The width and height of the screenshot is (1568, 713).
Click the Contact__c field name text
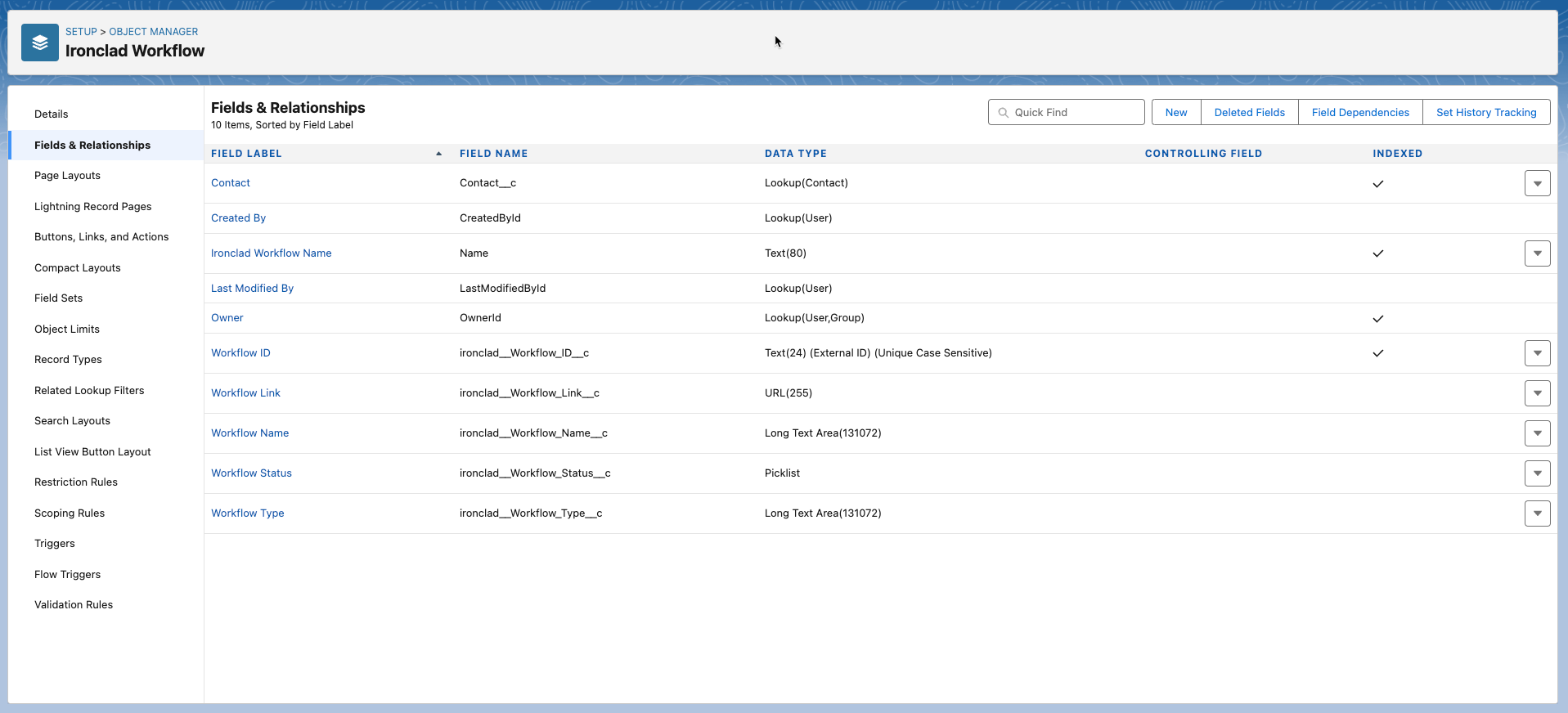click(x=487, y=183)
